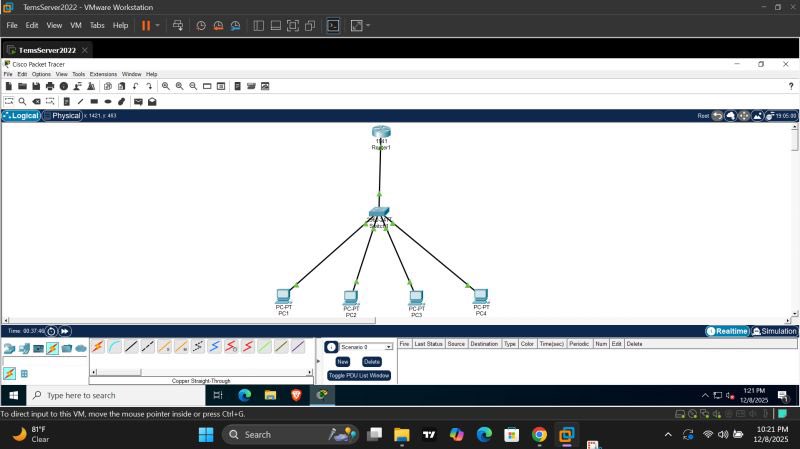Click the switch device in the topology
The width and height of the screenshot is (800, 449).
point(379,212)
